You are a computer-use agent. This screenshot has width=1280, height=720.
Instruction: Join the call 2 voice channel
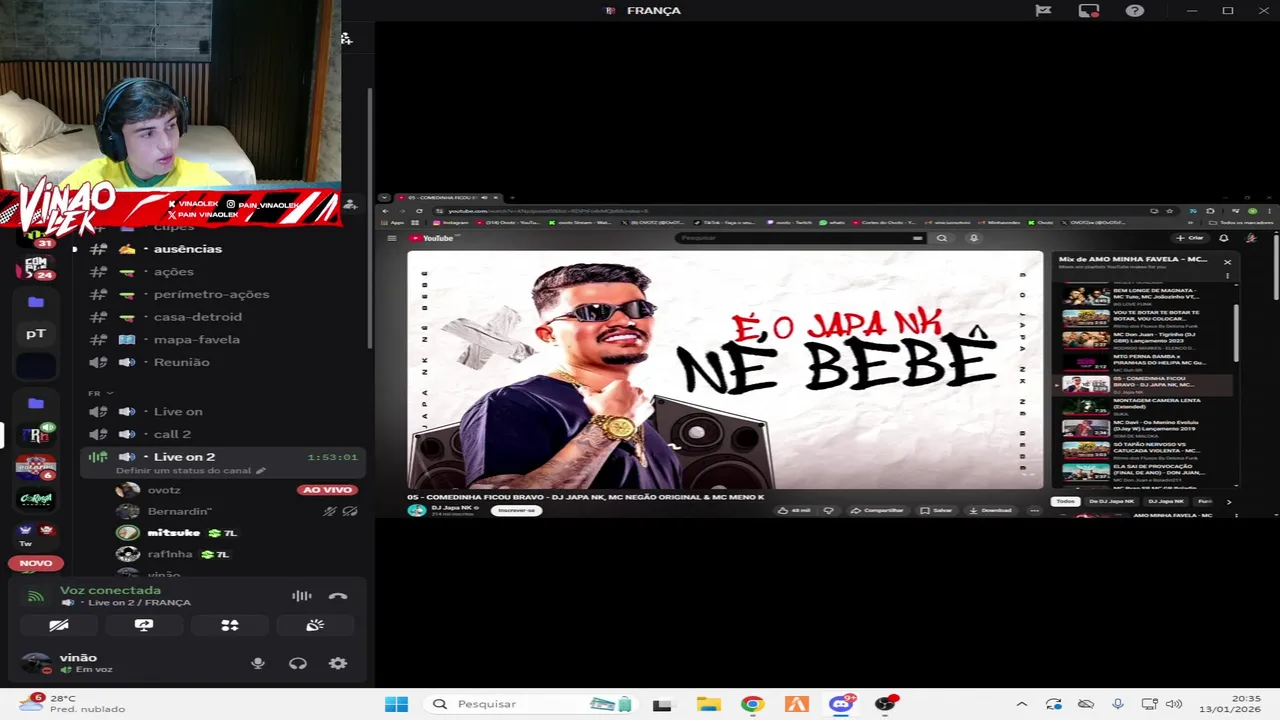coord(172,434)
